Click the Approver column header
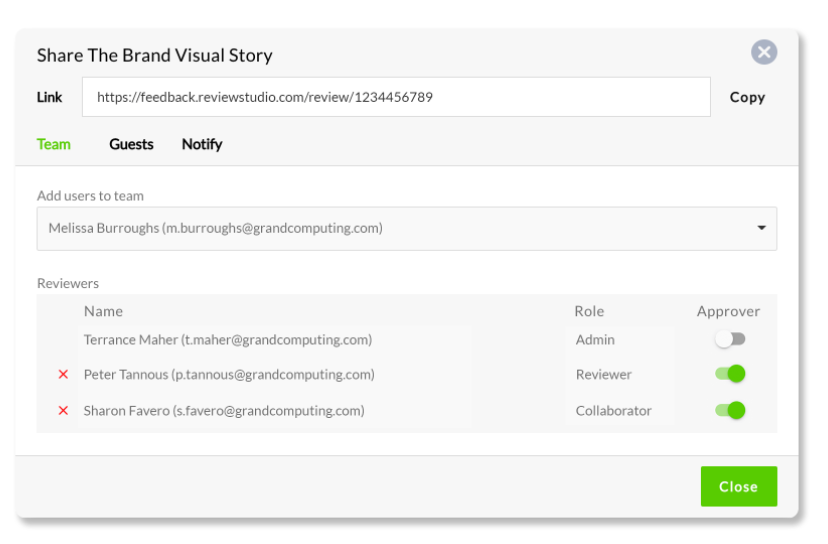Screen dimensions: 828x544 click(728, 311)
